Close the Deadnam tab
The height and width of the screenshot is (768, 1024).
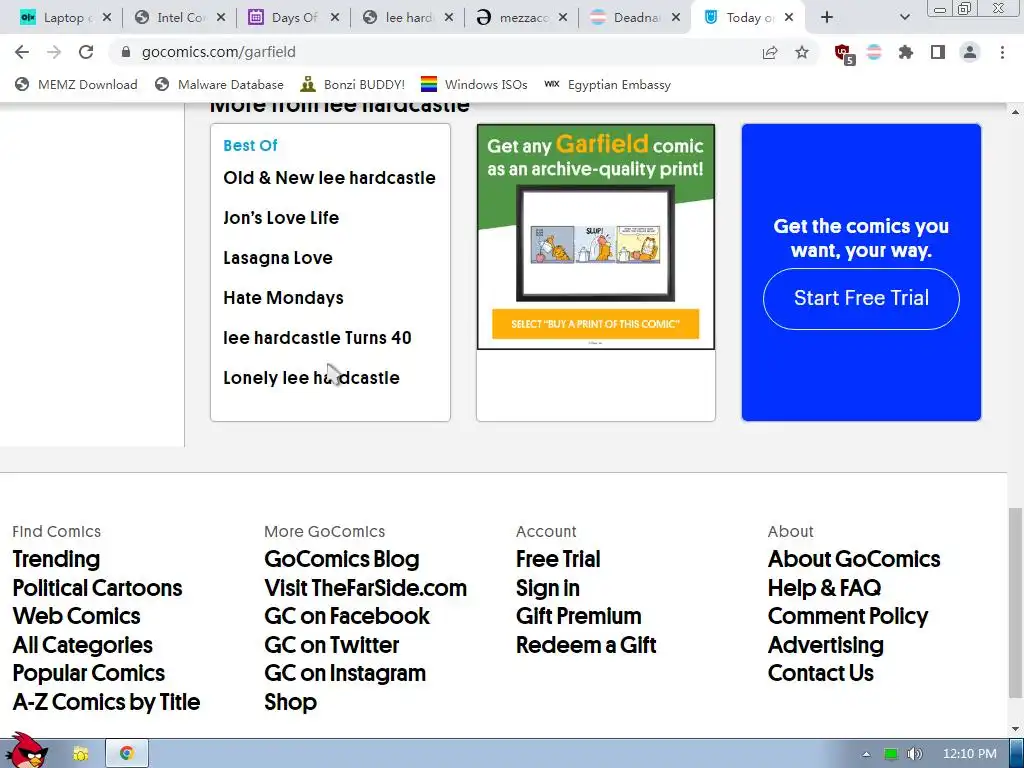click(x=677, y=18)
